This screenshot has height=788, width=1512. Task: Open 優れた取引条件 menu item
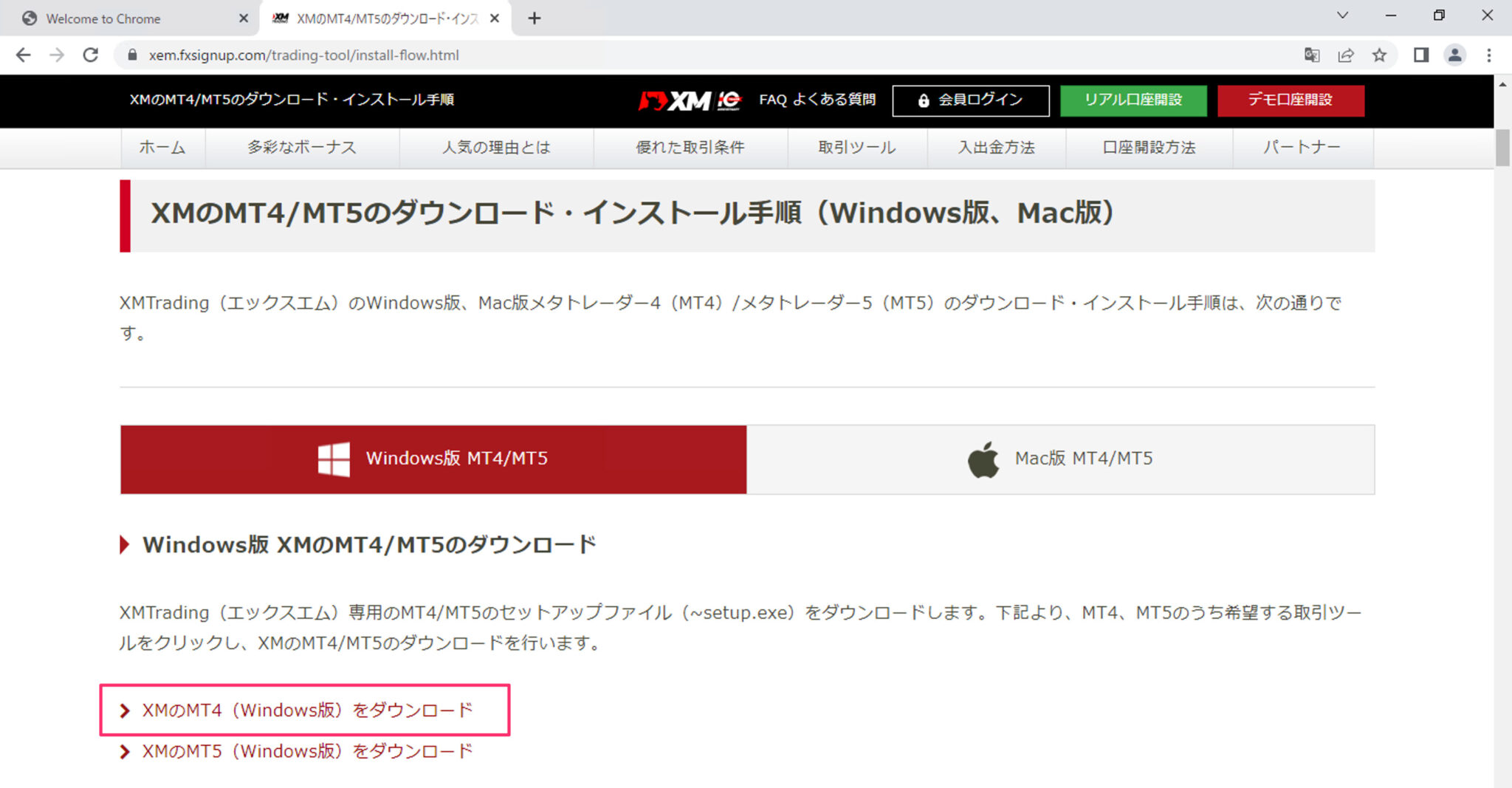(x=690, y=148)
